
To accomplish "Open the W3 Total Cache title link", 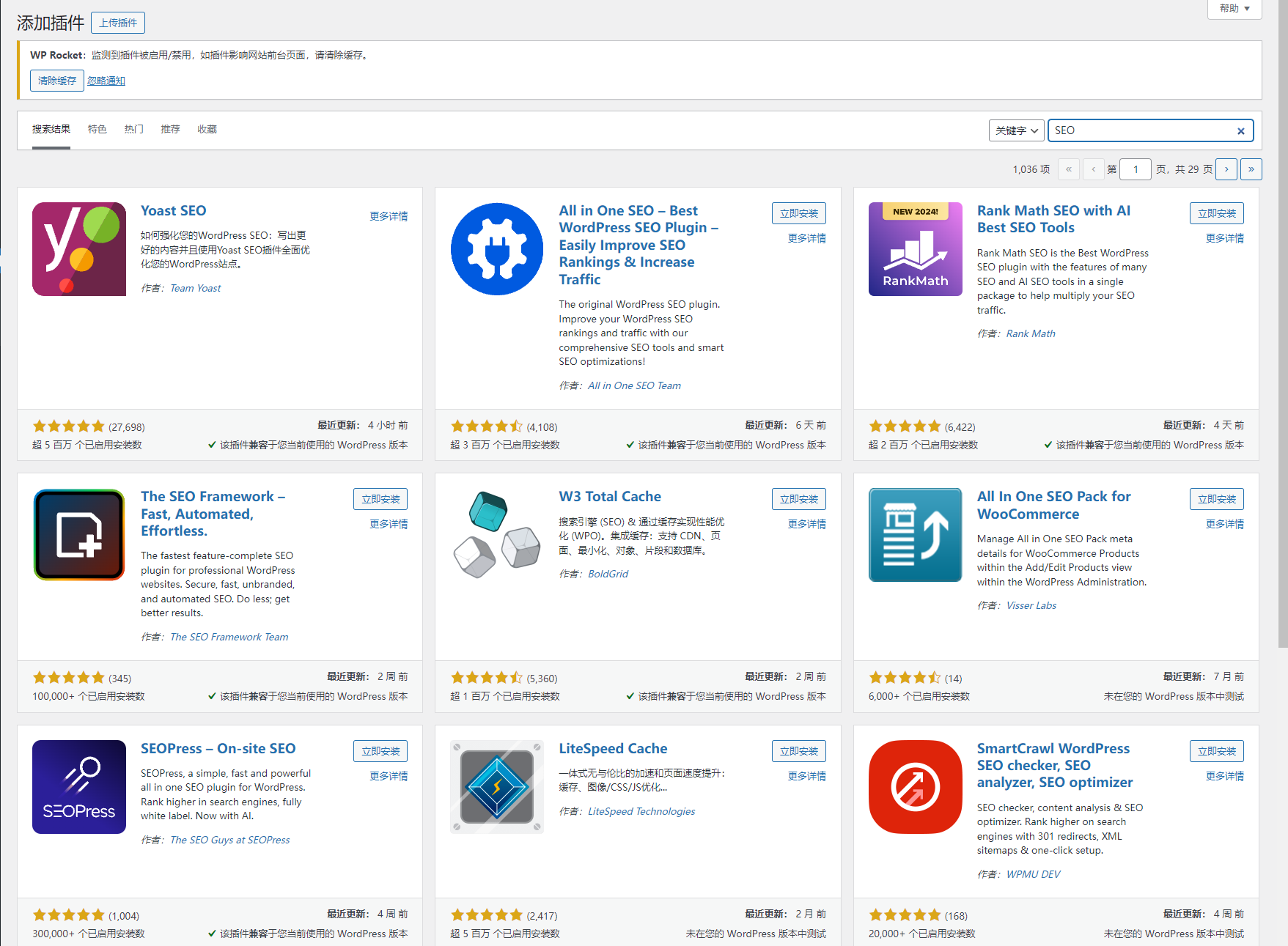I will click(610, 497).
